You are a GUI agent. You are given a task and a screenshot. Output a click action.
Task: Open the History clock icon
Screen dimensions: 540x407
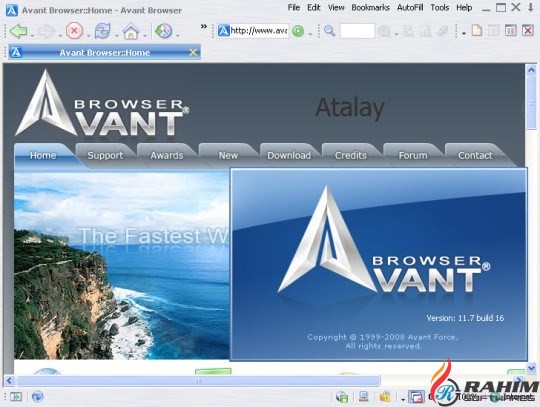pos(164,31)
